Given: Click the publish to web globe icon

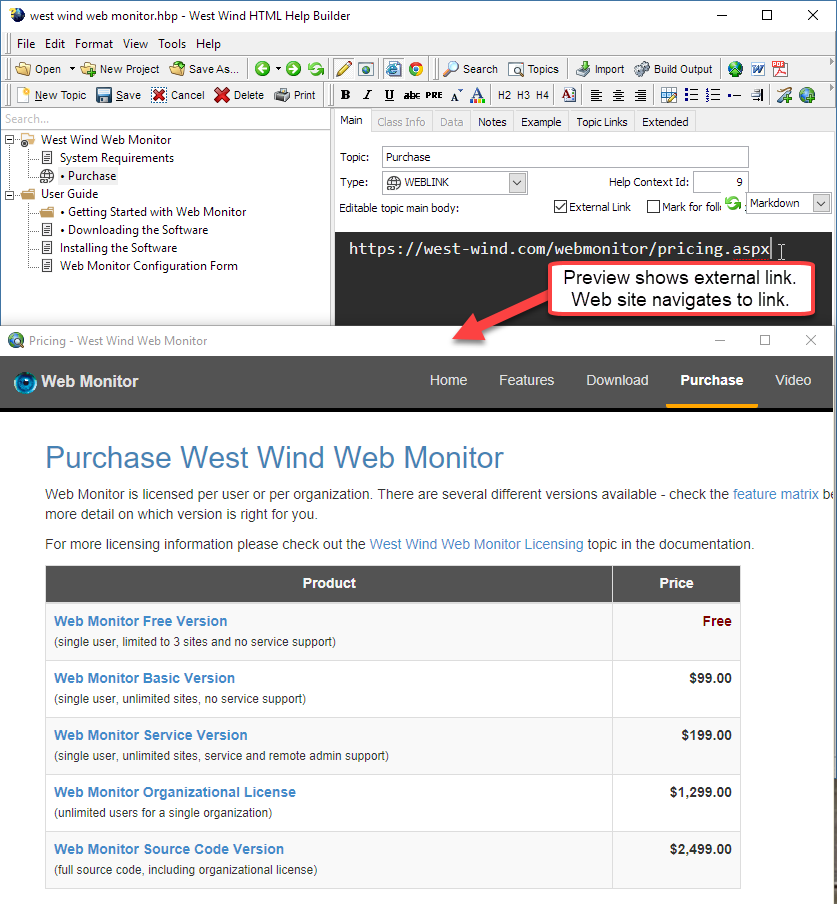Looking at the screenshot, I should [735, 69].
